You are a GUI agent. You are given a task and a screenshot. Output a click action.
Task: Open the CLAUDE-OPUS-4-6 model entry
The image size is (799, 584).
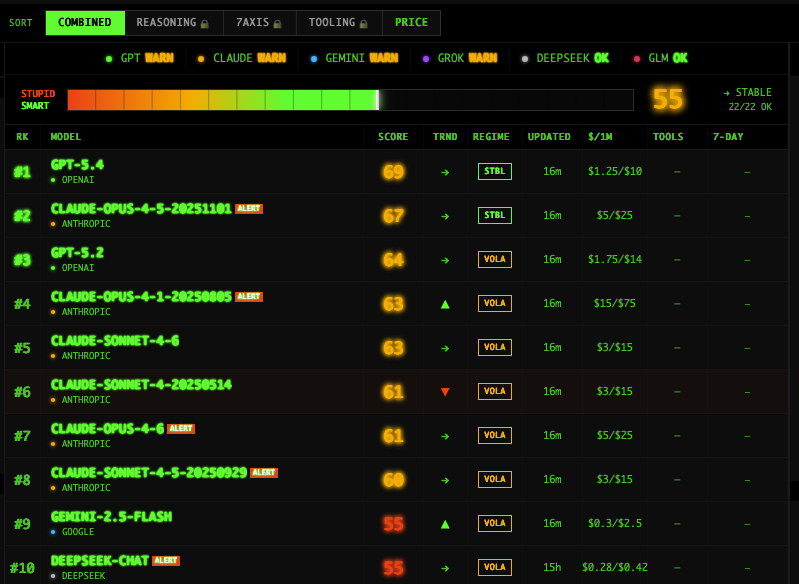pos(107,429)
